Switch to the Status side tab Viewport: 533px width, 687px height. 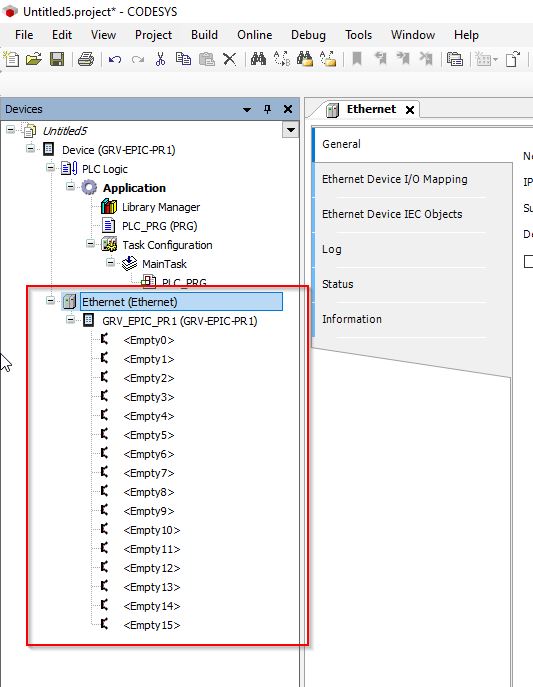point(338,284)
